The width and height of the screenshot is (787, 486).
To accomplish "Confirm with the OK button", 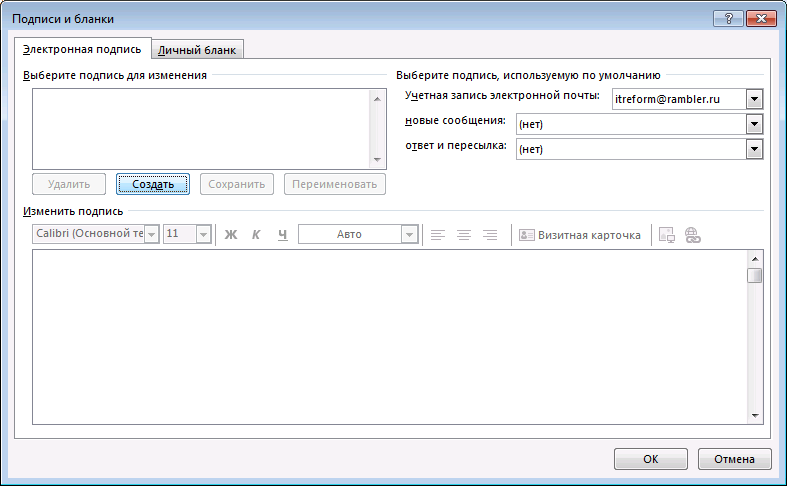I will tap(651, 459).
